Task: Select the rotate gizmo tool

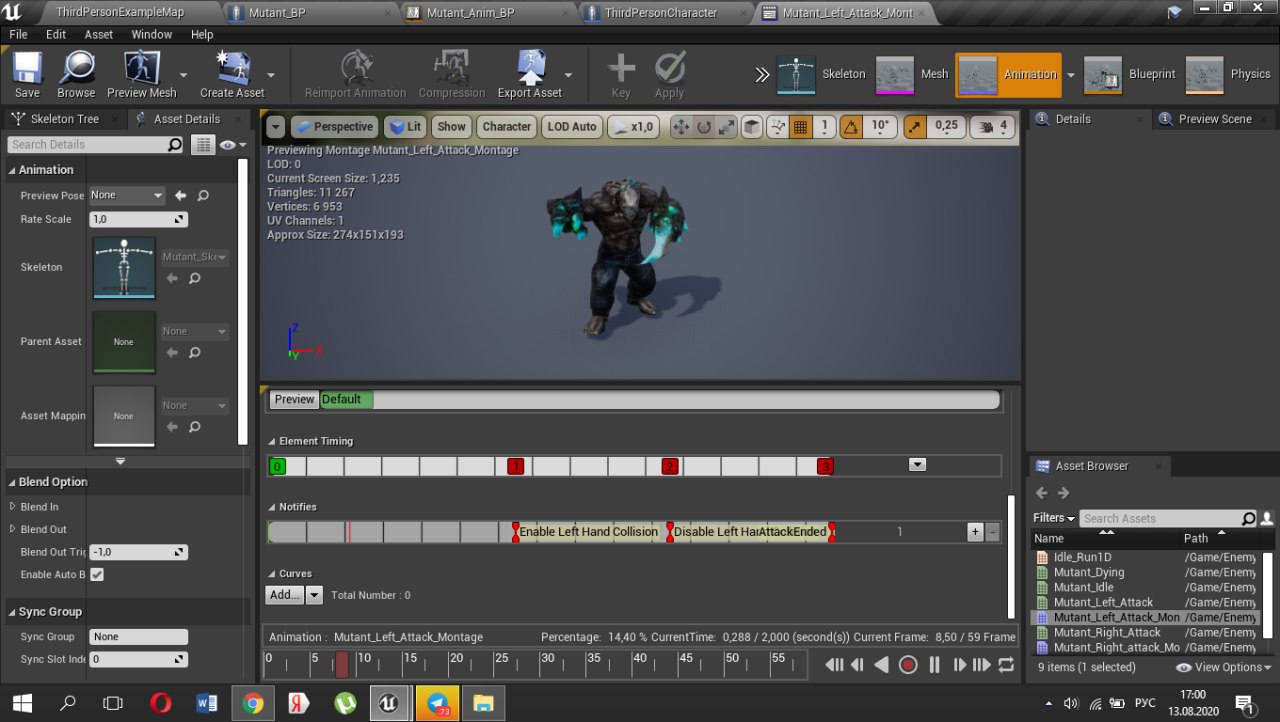Action: (x=704, y=127)
